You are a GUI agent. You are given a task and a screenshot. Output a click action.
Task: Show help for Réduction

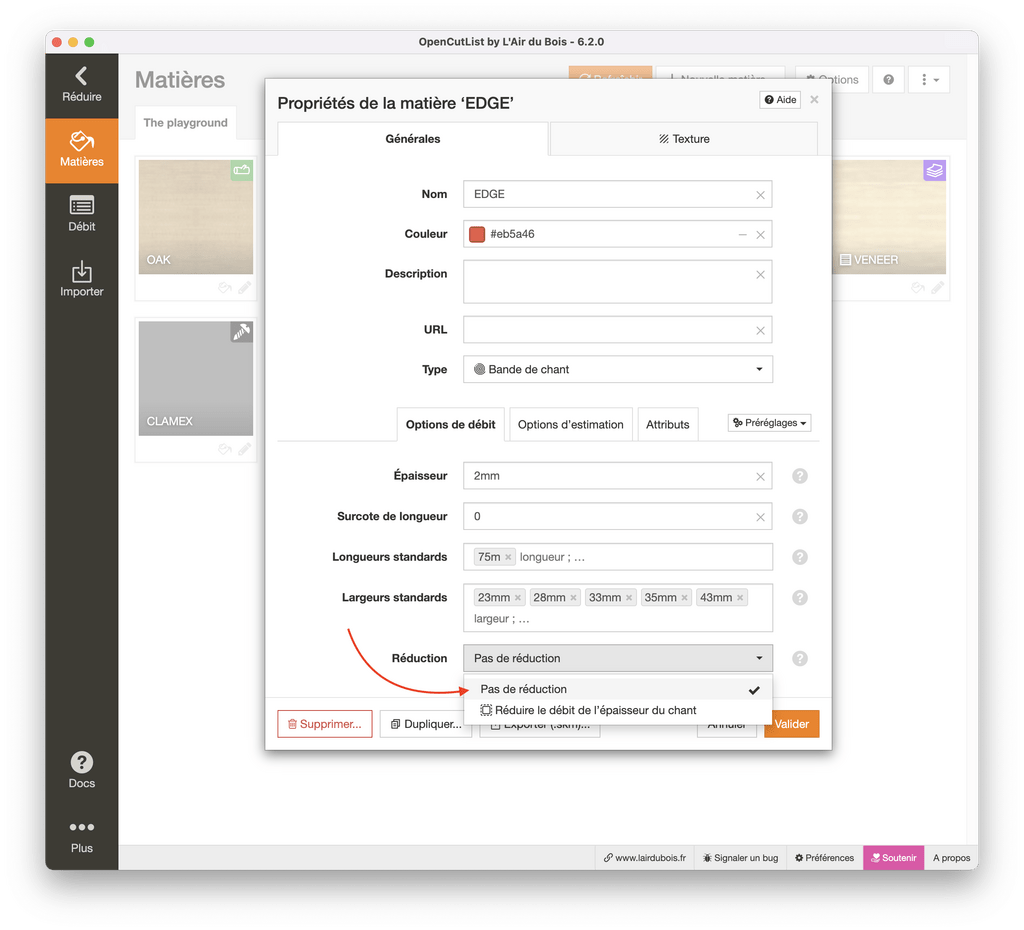point(800,658)
